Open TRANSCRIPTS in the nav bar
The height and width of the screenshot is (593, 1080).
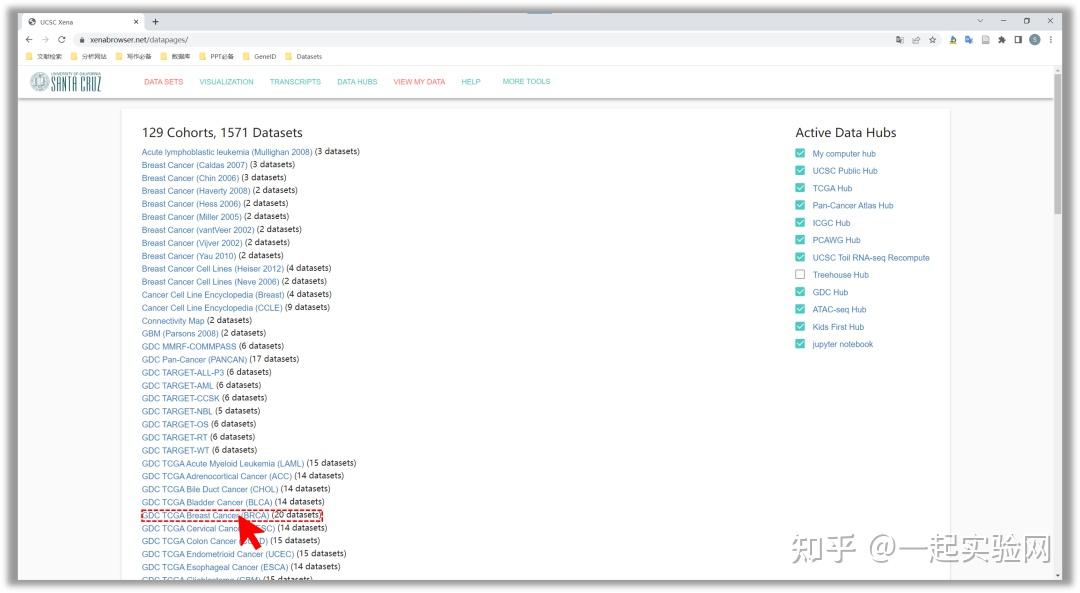tap(295, 82)
